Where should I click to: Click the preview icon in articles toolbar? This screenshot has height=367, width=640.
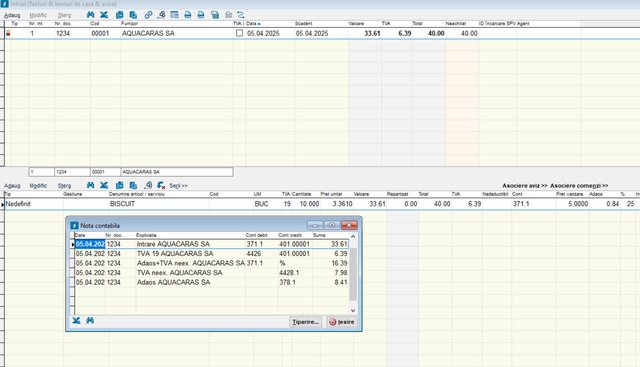point(148,185)
